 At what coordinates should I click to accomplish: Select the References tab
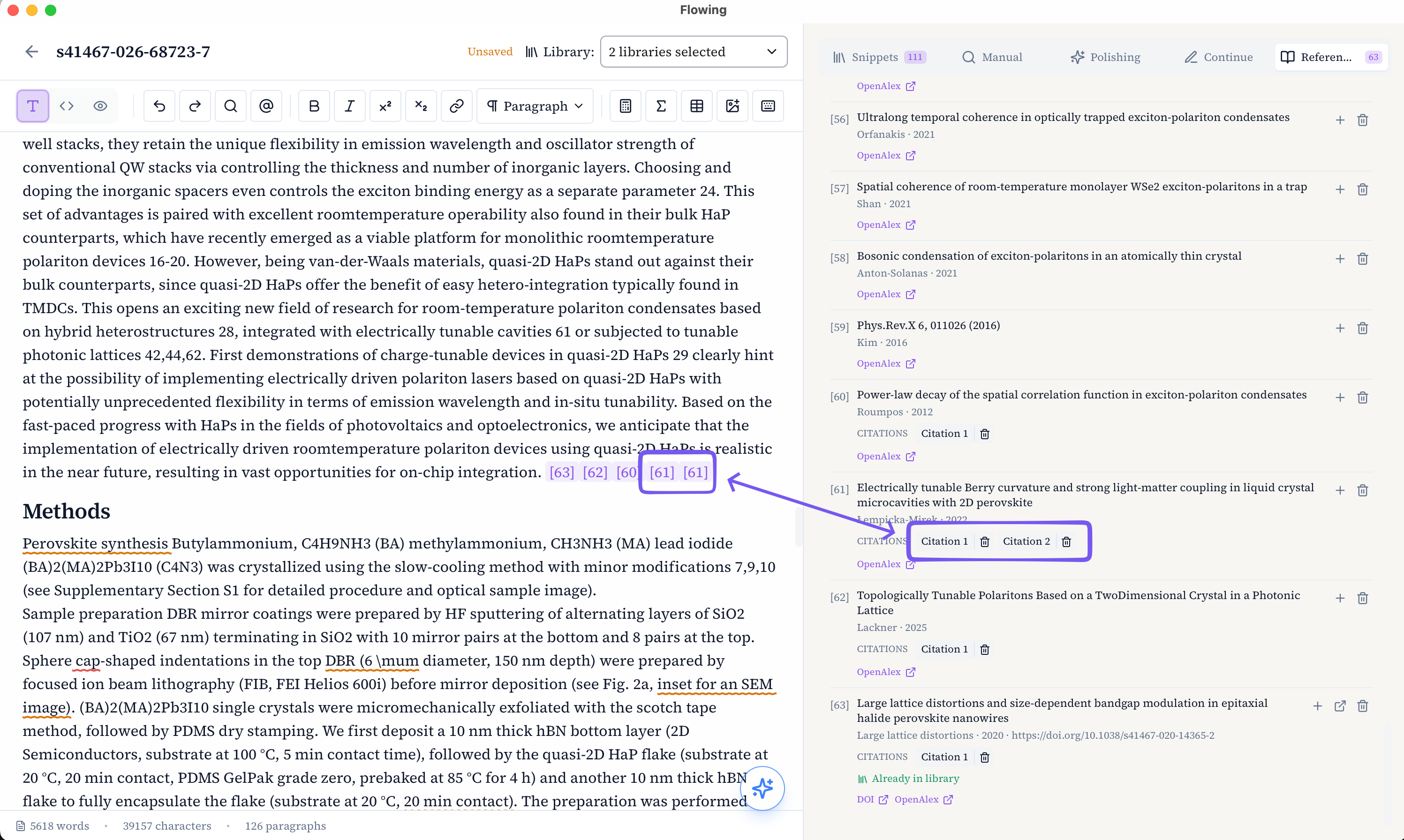[1331, 57]
